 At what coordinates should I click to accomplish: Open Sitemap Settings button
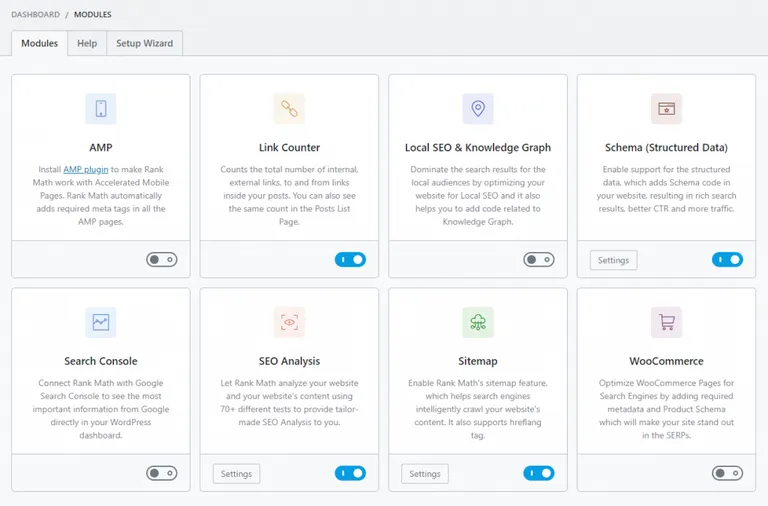pyautogui.click(x=425, y=474)
